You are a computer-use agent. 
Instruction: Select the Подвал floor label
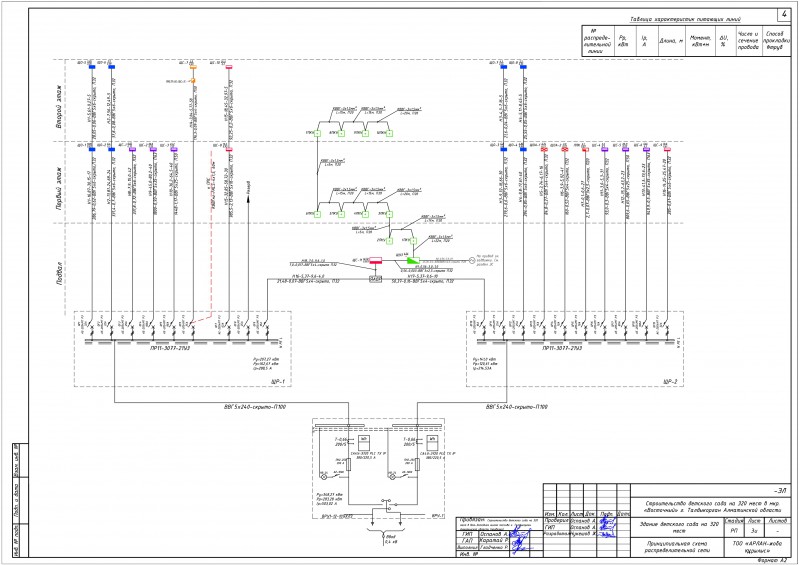click(59, 269)
